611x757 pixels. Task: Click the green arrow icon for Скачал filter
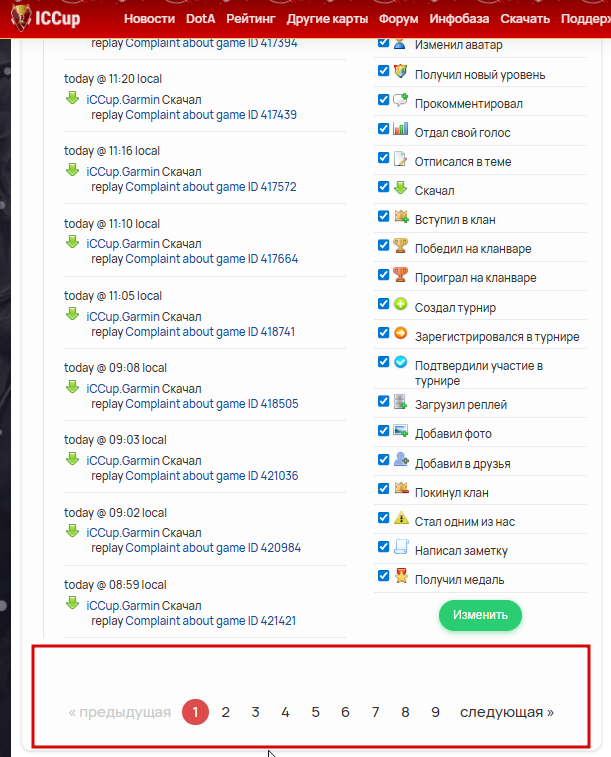[401, 187]
